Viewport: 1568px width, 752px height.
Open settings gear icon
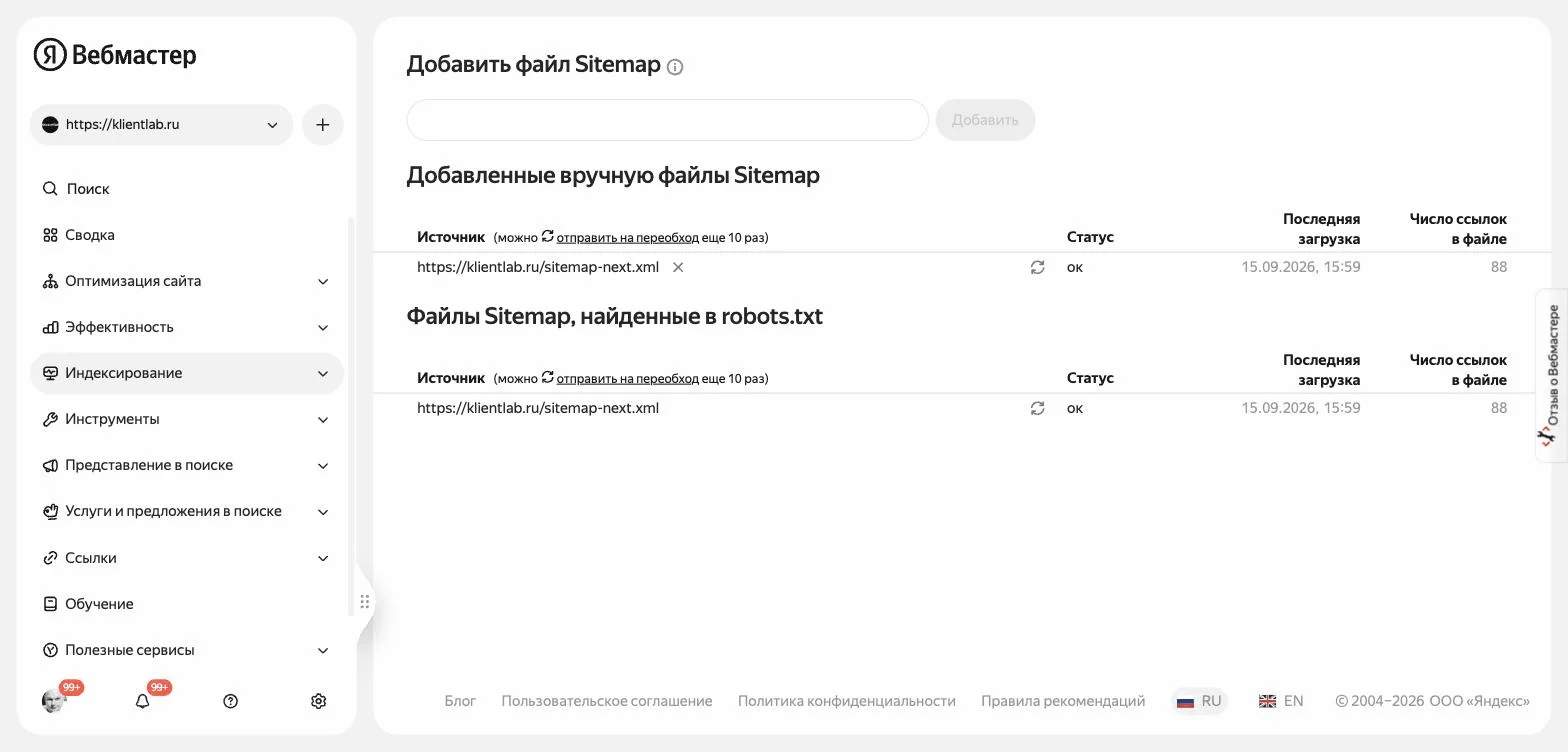319,701
